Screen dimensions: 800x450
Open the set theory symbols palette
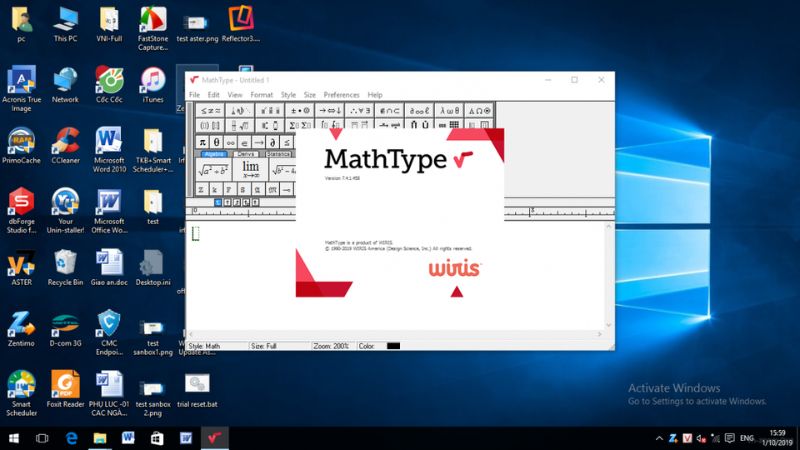click(389, 111)
